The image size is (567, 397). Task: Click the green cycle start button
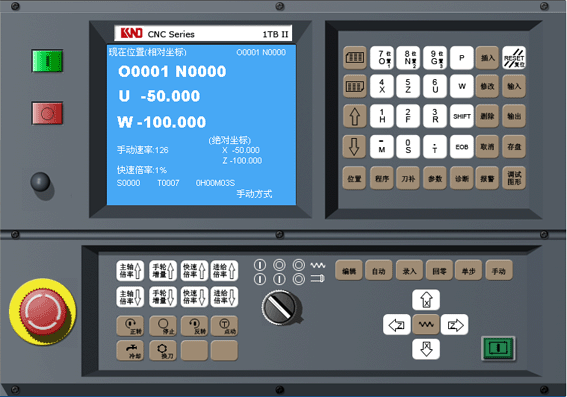[498, 348]
